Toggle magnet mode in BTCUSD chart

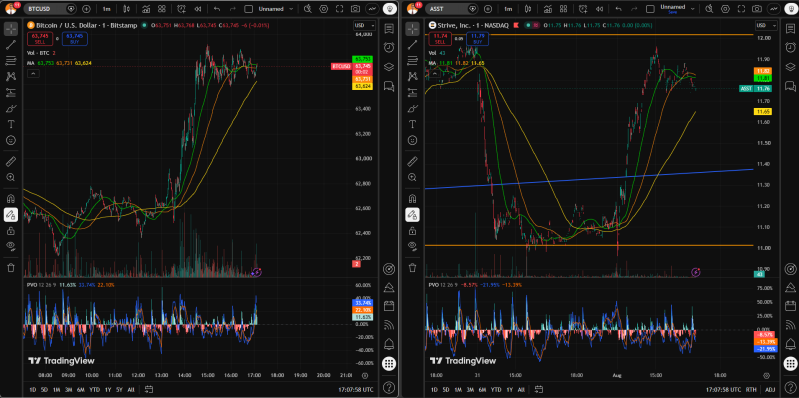10,198
